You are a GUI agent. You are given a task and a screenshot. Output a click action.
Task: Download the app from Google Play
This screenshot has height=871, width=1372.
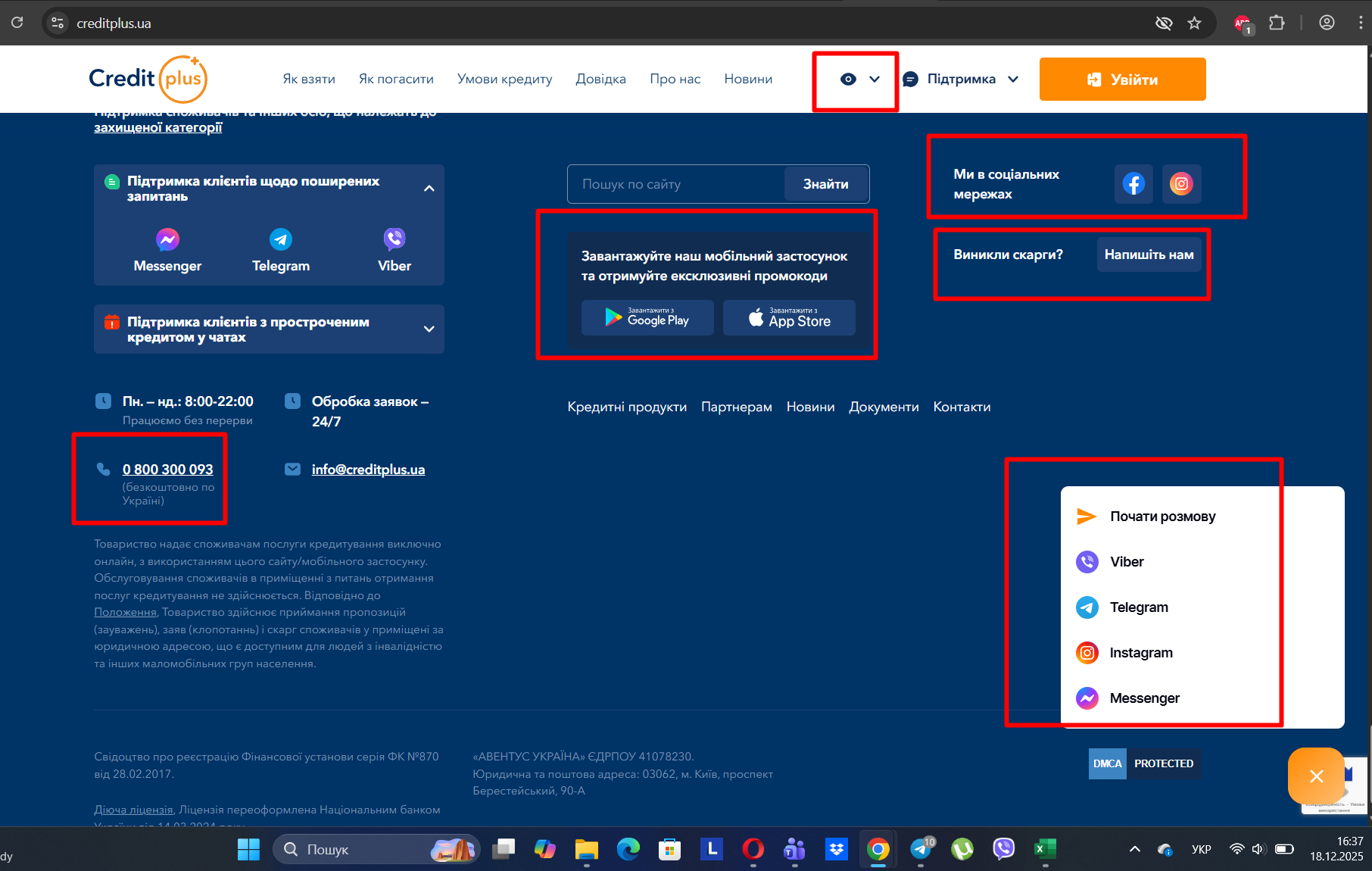pyautogui.click(x=647, y=317)
